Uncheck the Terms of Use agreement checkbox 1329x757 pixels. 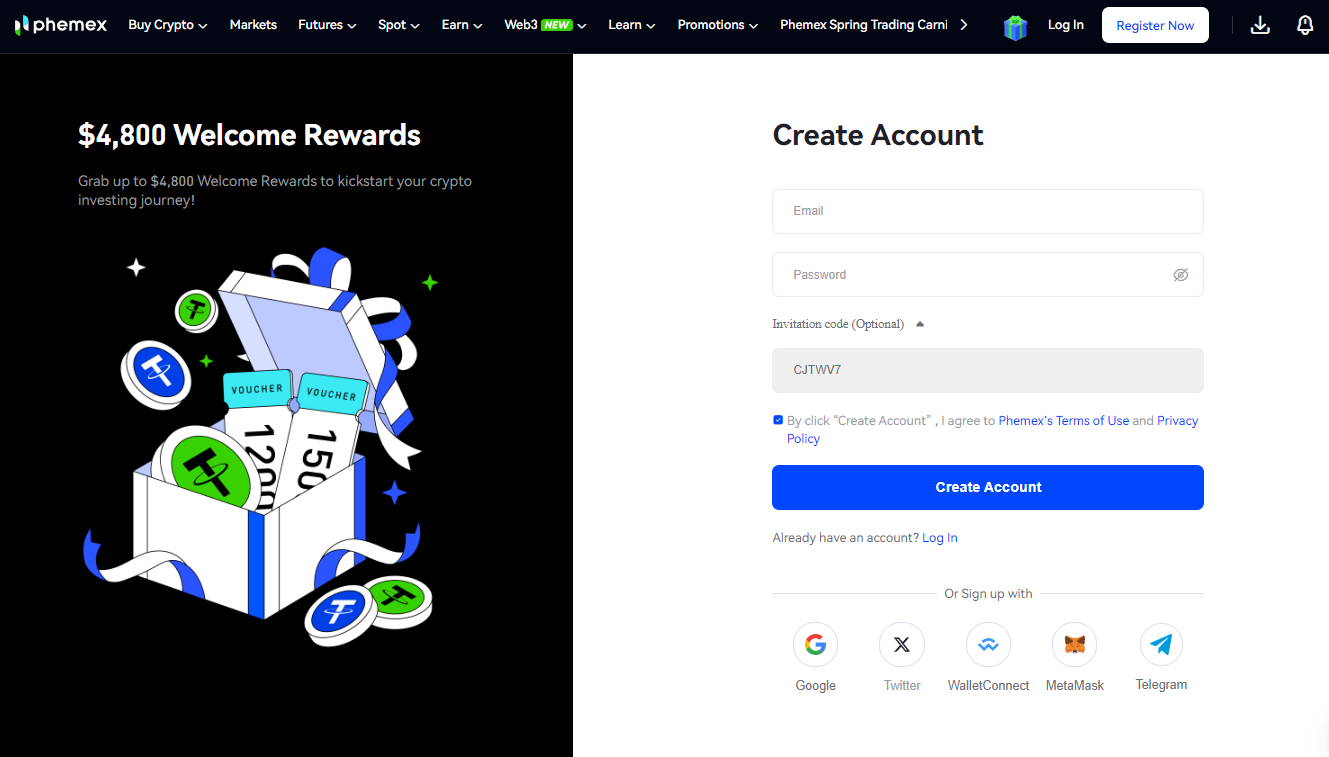tap(778, 420)
